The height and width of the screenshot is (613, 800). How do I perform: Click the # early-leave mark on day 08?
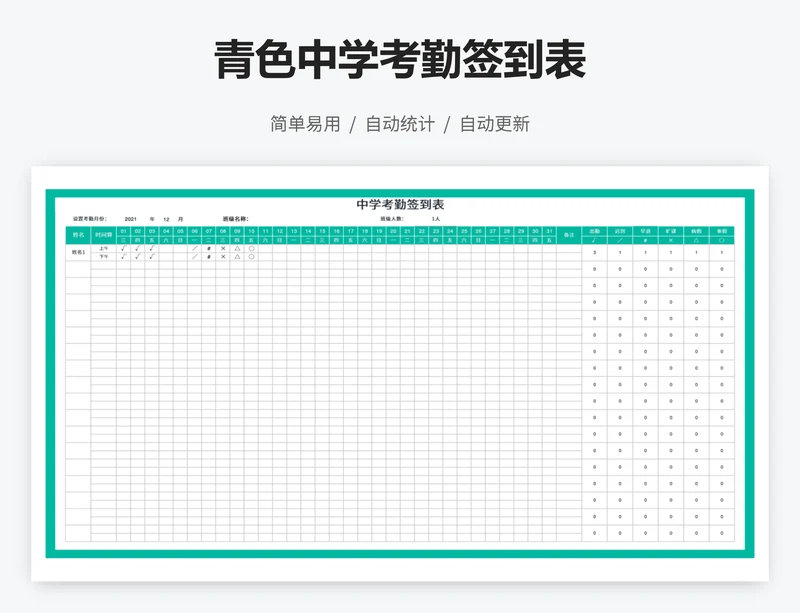coord(208,247)
